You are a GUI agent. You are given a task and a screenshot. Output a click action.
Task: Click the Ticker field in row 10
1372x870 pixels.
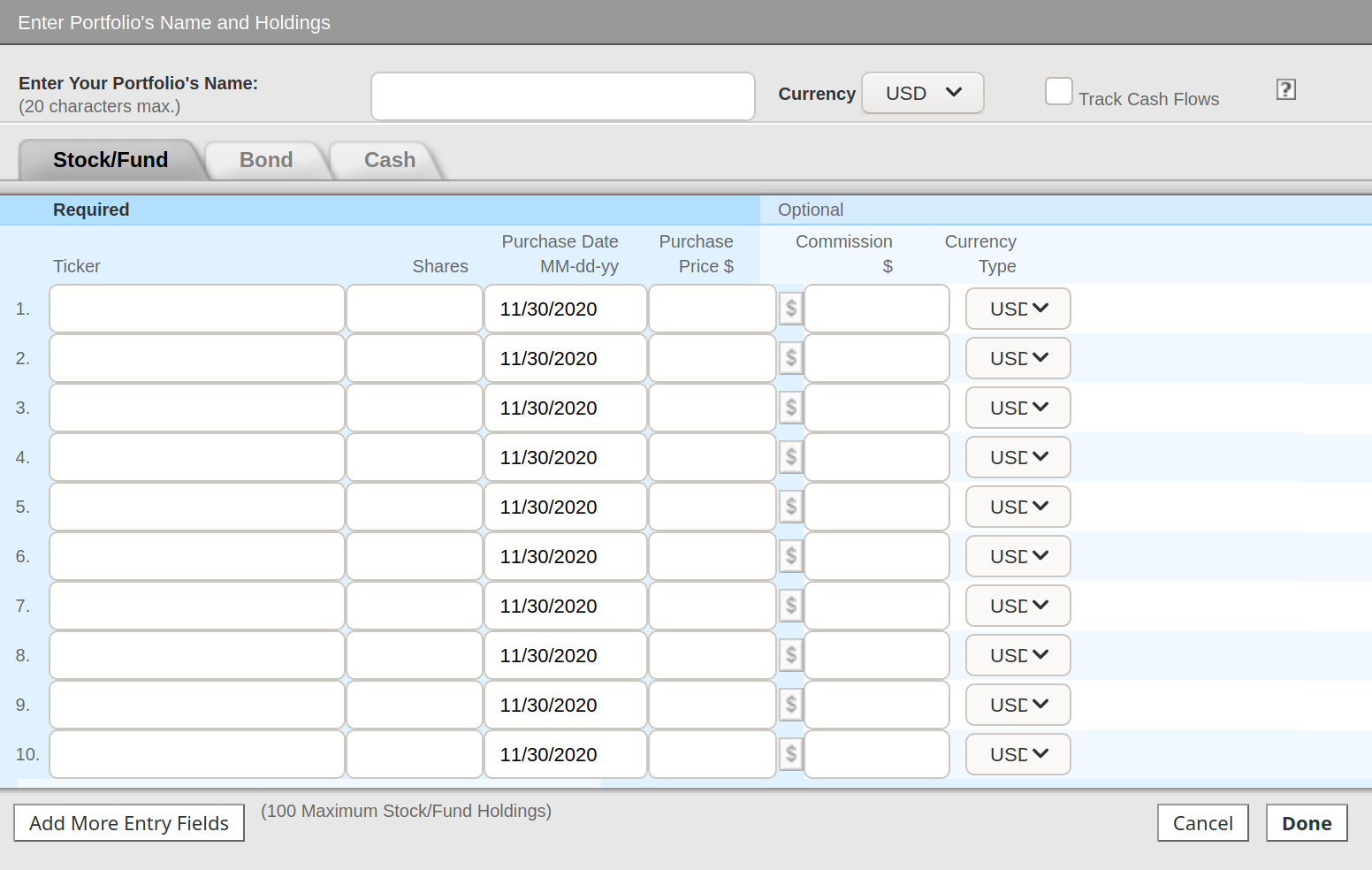(197, 754)
